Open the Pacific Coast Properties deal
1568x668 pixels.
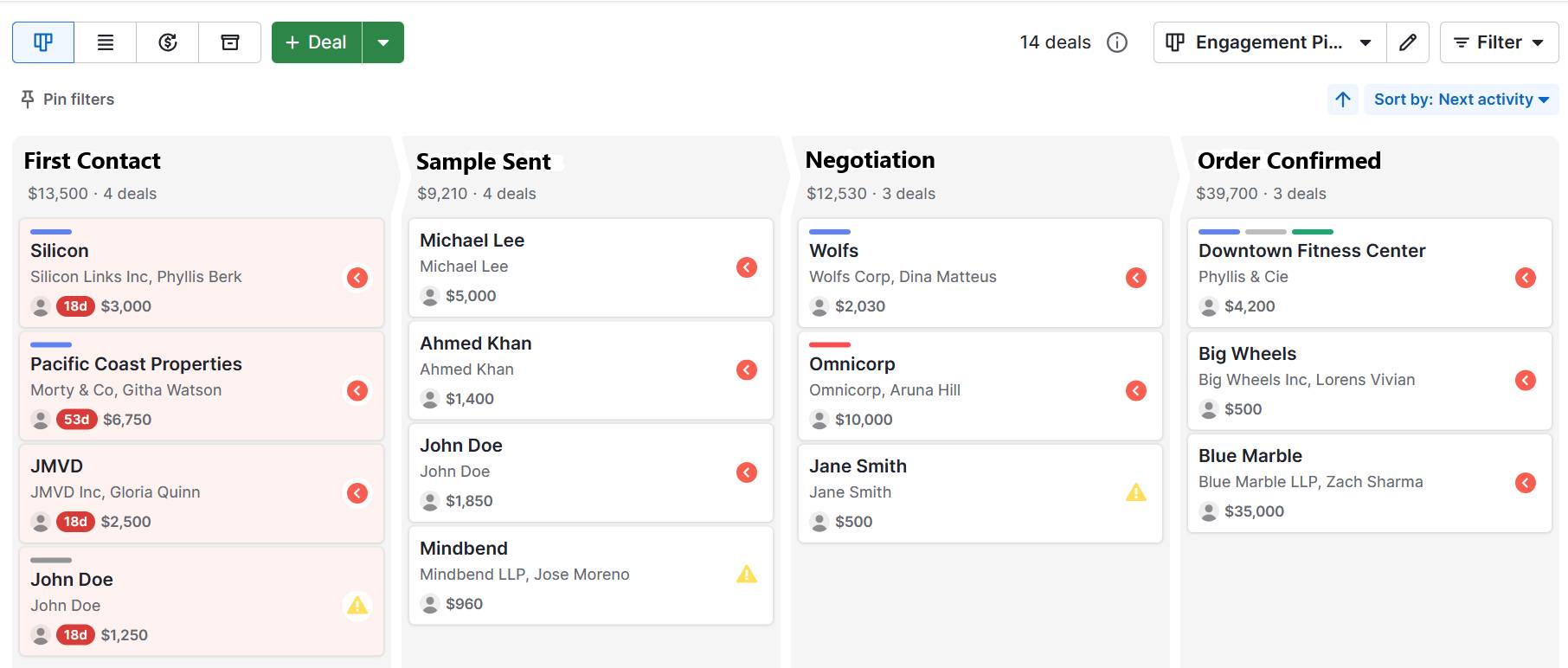(136, 364)
